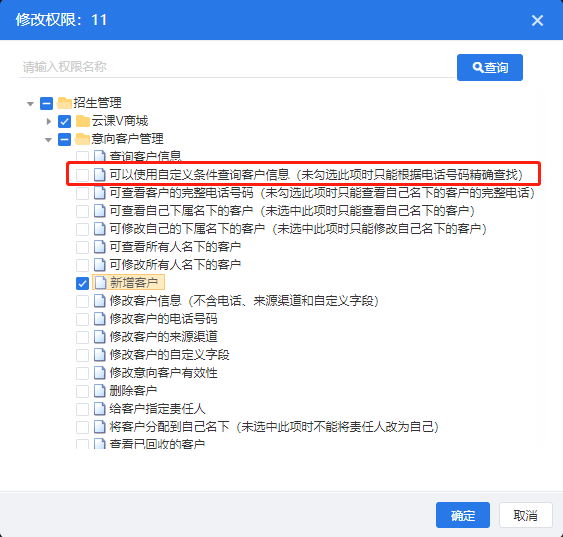The image size is (563, 537).
Task: Collapse the 招生管理 tree node
Action: [30, 104]
